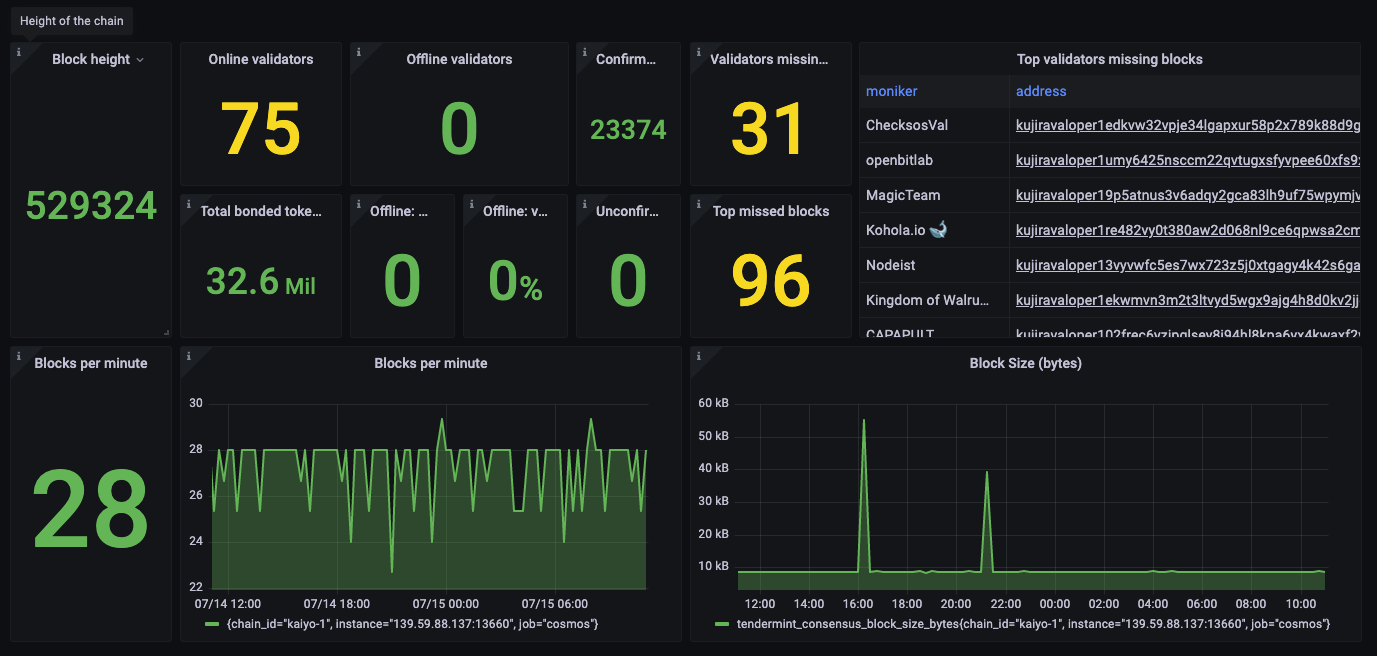
Task: Open info icon on Block height panel
Action: click(17, 49)
